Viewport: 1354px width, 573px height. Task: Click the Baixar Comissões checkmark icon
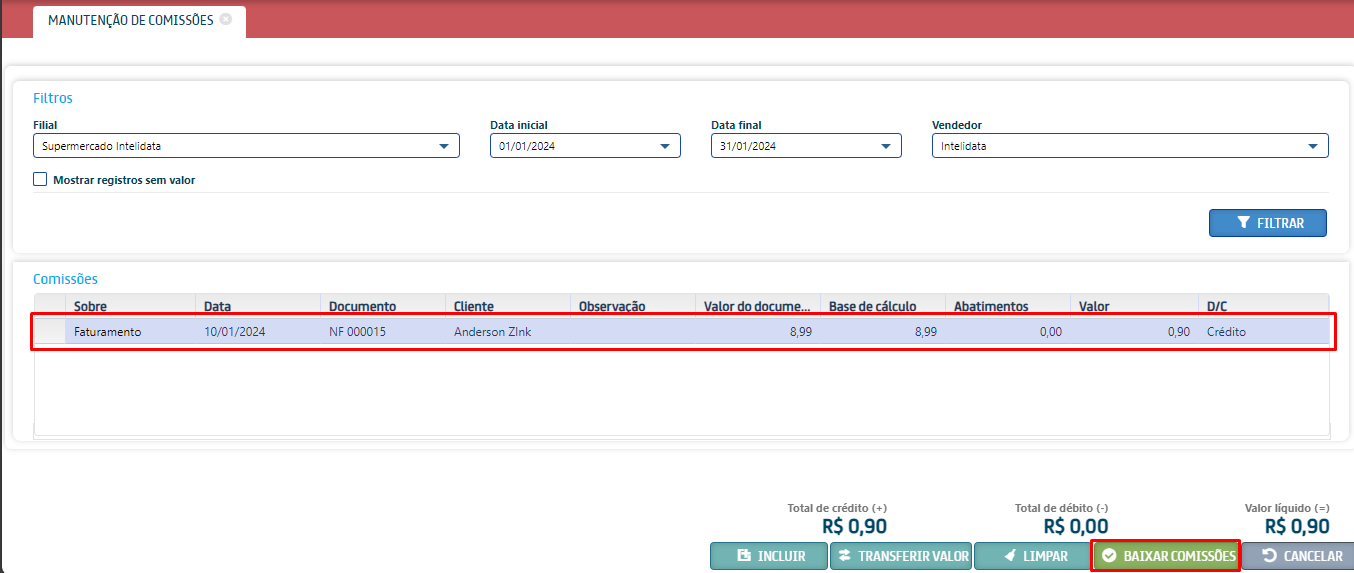[1109, 556]
